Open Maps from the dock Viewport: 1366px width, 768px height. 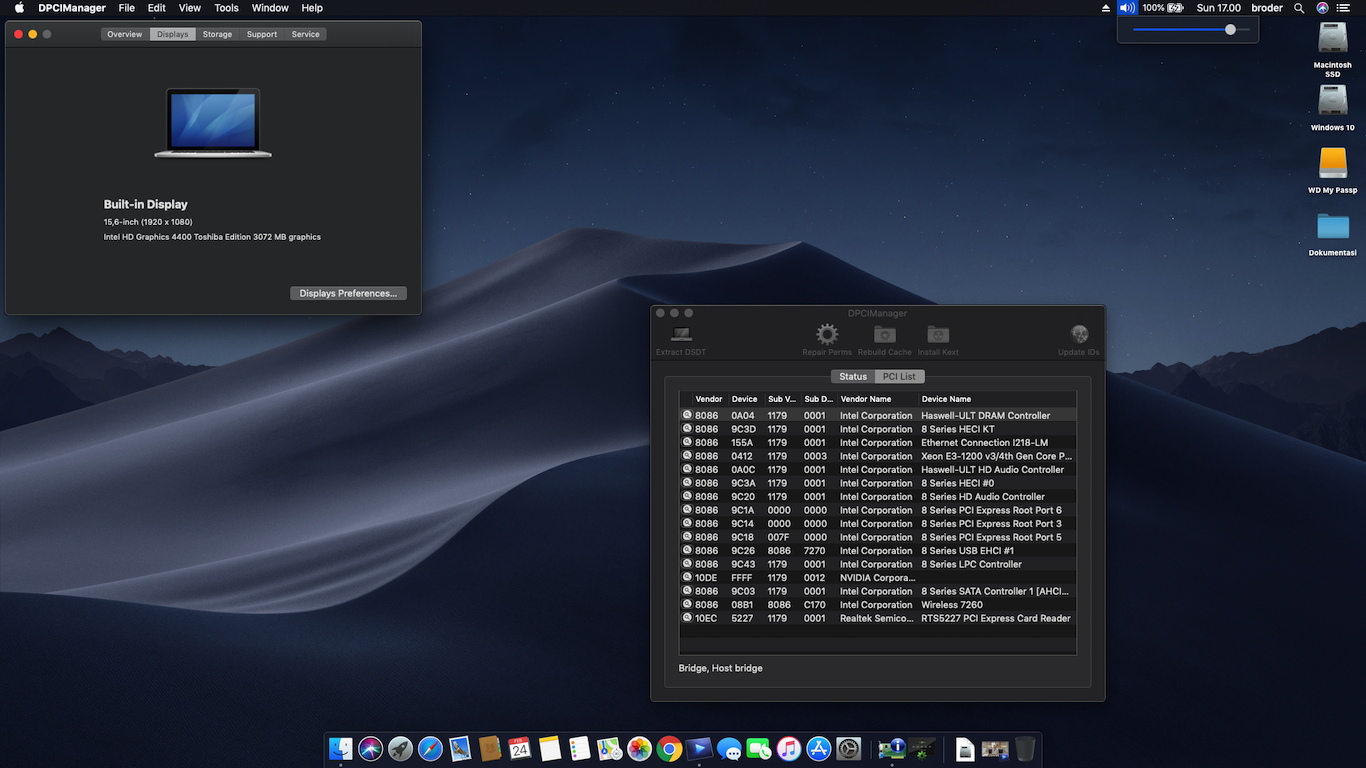click(x=610, y=748)
